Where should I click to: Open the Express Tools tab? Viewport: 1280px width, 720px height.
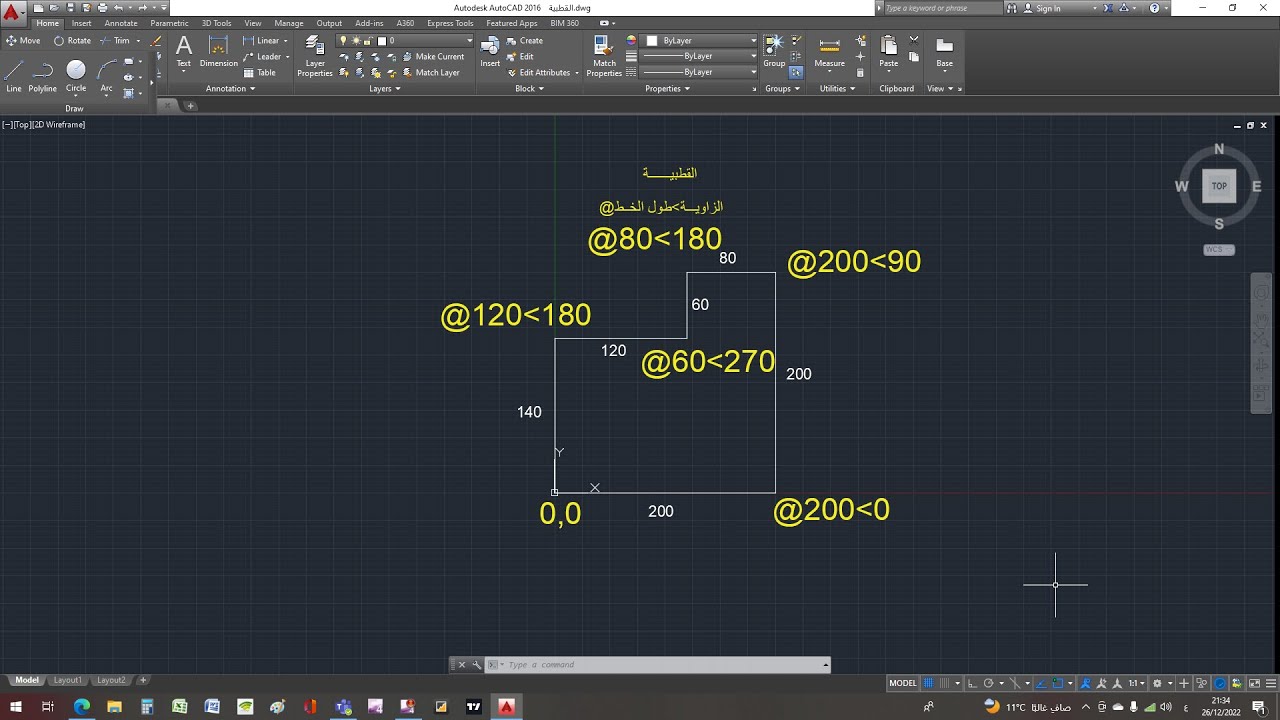click(450, 23)
